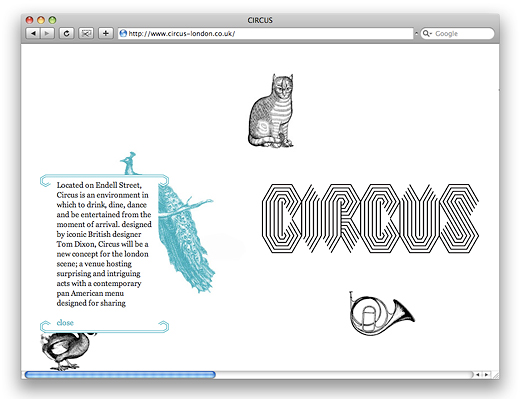Click the French horn illustration
Screen dimensions: 520x399
coord(381,314)
